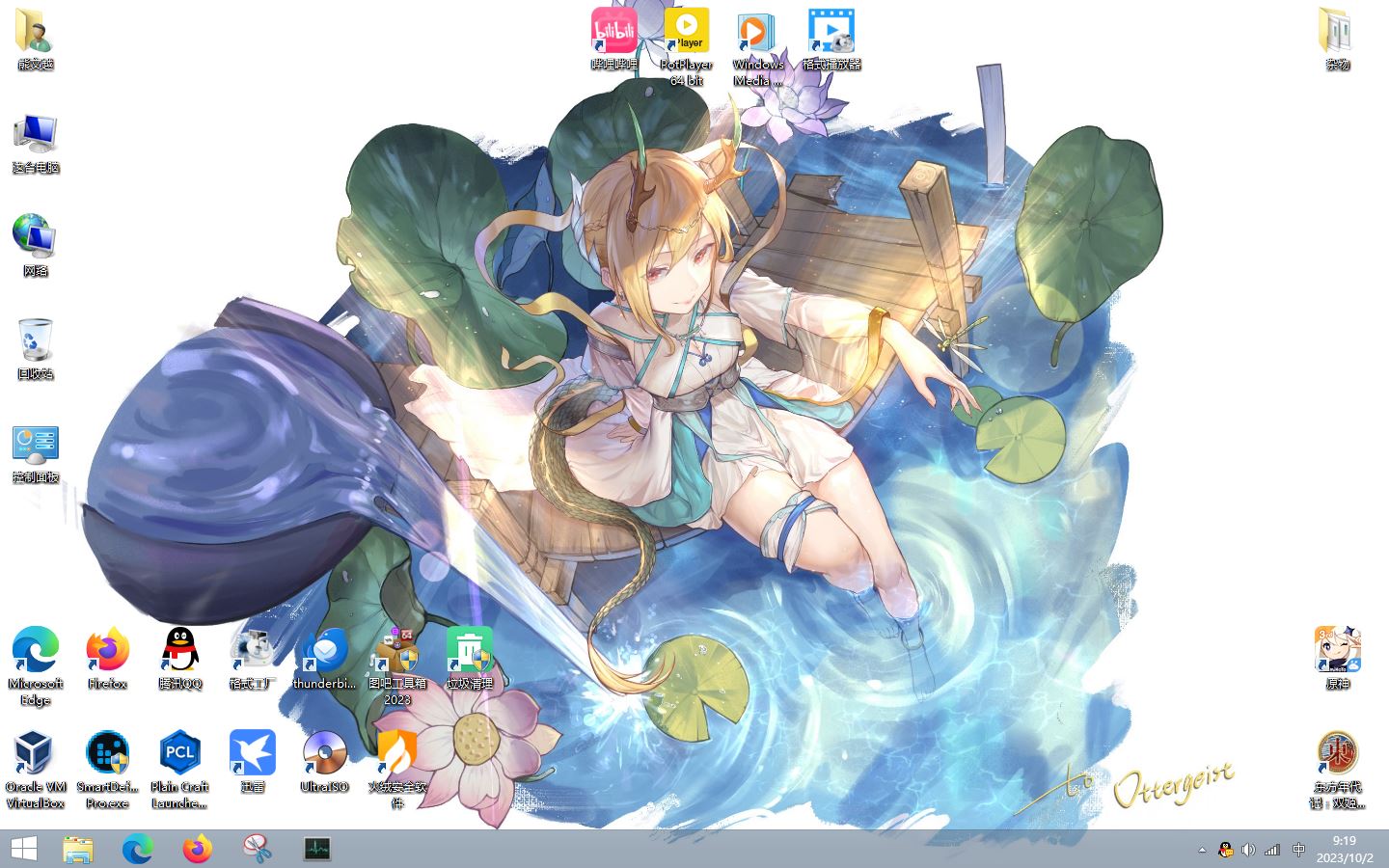Viewport: 1389px width, 868px height.
Task: Select the SmartDefrag Pro.exe shortcut
Action: [107, 754]
